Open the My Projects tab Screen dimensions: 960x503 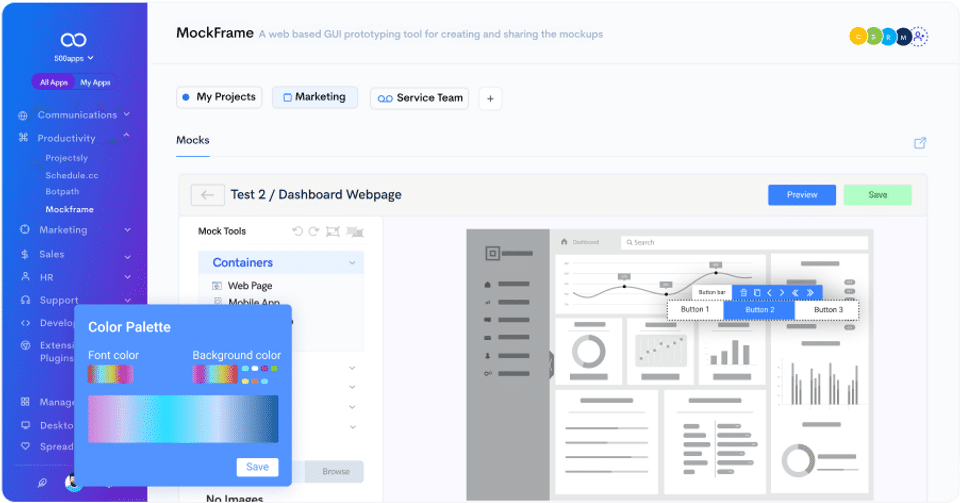tap(219, 97)
